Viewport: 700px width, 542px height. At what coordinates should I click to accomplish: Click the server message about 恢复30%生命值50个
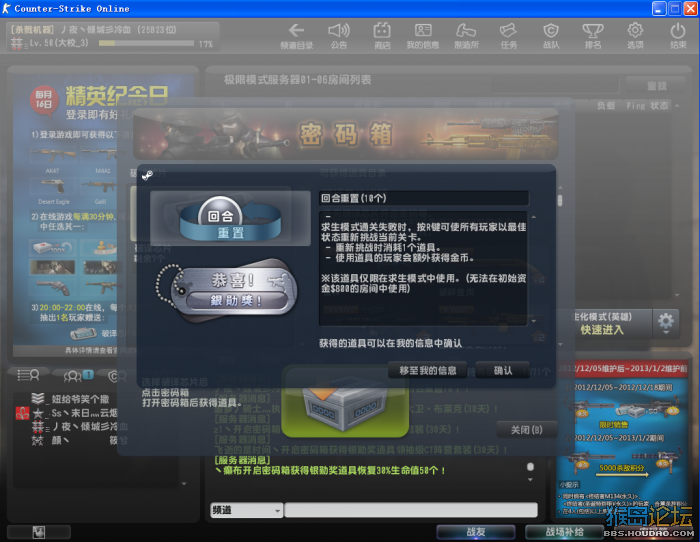[x=330, y=470]
